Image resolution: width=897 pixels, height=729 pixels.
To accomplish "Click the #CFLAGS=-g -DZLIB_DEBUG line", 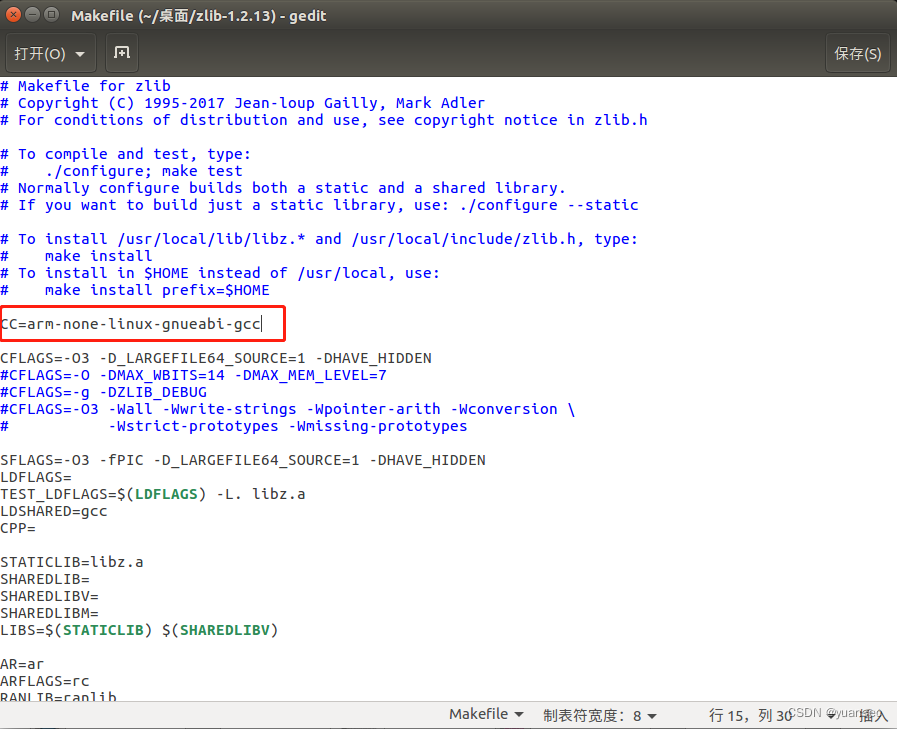I will [104, 393].
